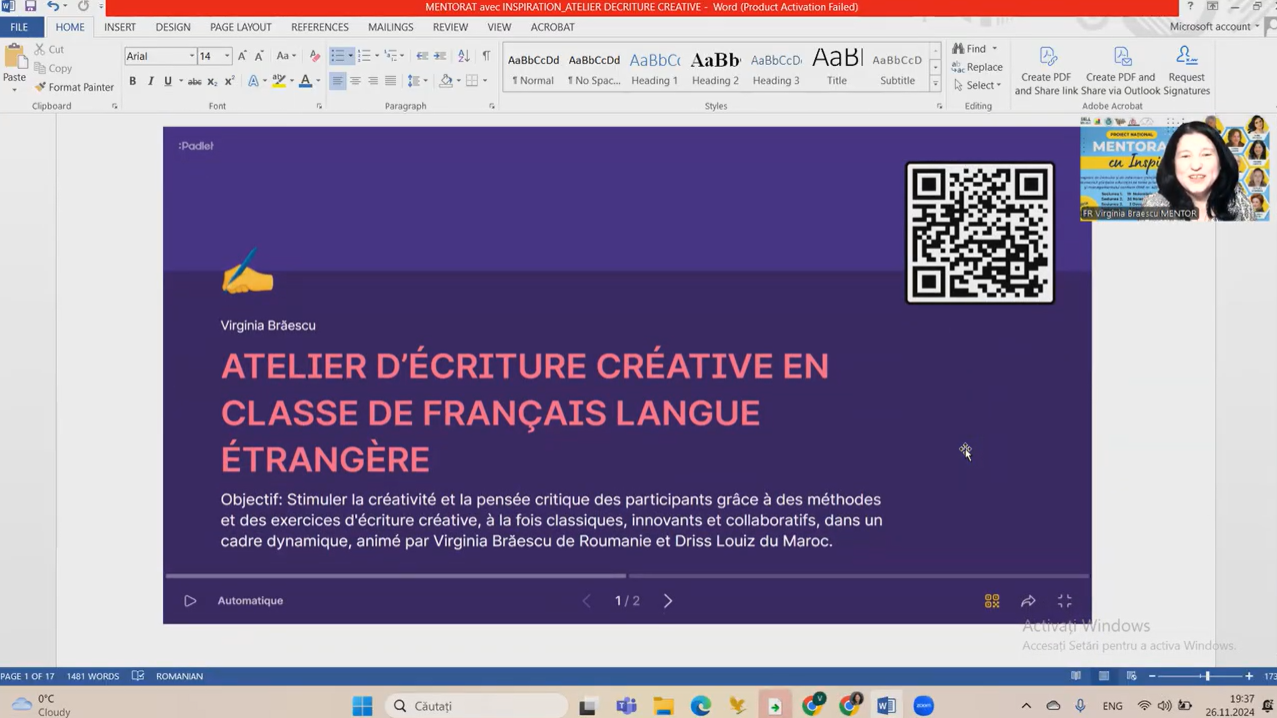Click the Format Painter tool
Viewport: 1277px width, 718px height.
pyautogui.click(x=74, y=87)
